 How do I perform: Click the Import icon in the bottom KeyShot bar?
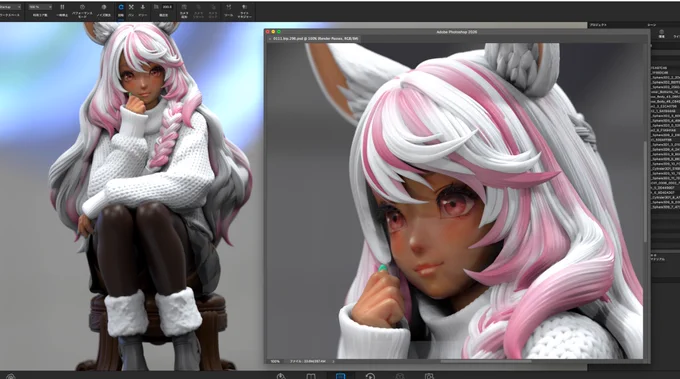pyautogui.click(x=281, y=376)
